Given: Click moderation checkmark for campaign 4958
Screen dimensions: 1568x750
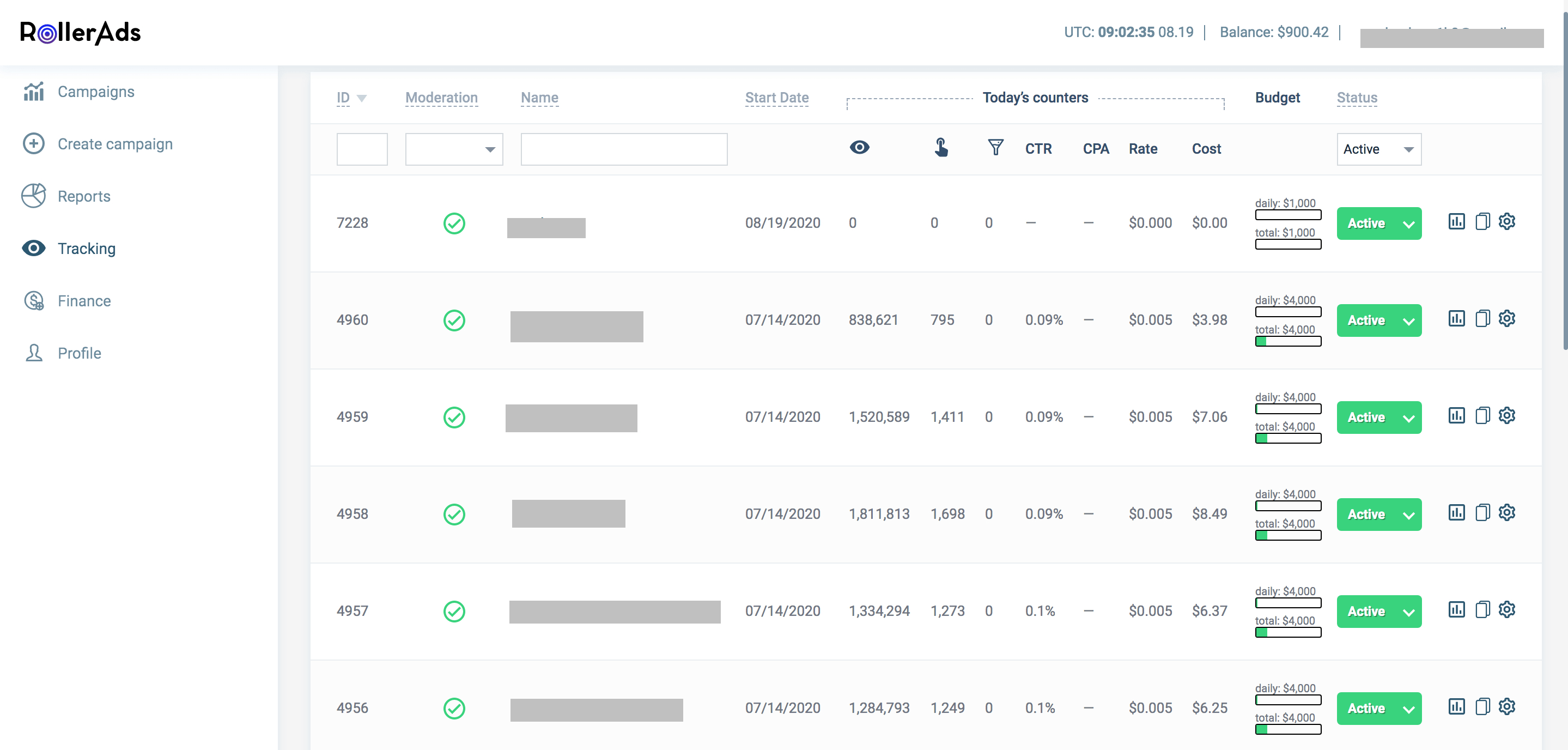Looking at the screenshot, I should point(454,515).
